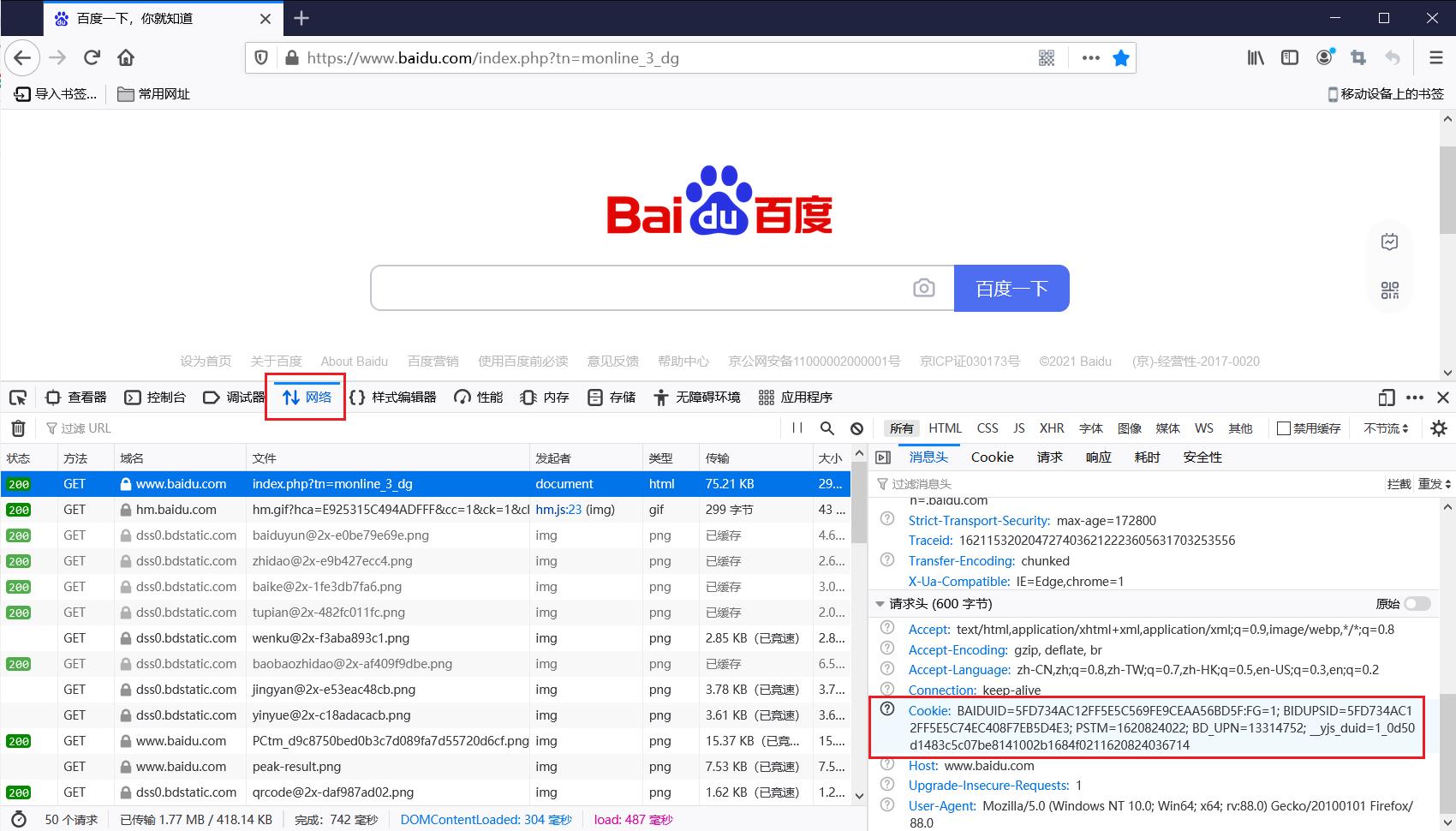Click the 过滤 URL filter field
The image size is (1456, 831).
(409, 428)
